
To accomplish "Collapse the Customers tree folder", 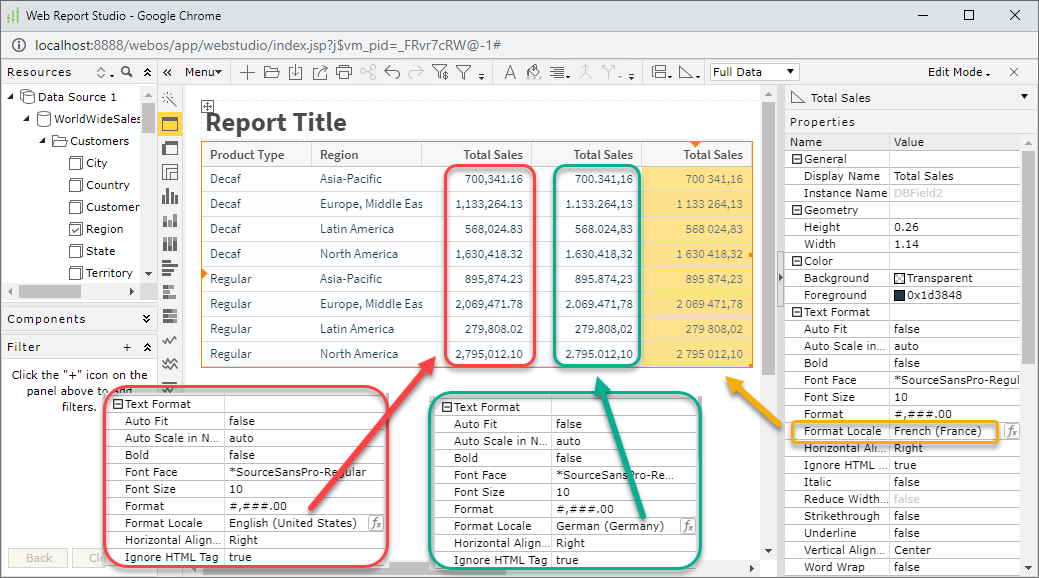I will click(x=42, y=141).
